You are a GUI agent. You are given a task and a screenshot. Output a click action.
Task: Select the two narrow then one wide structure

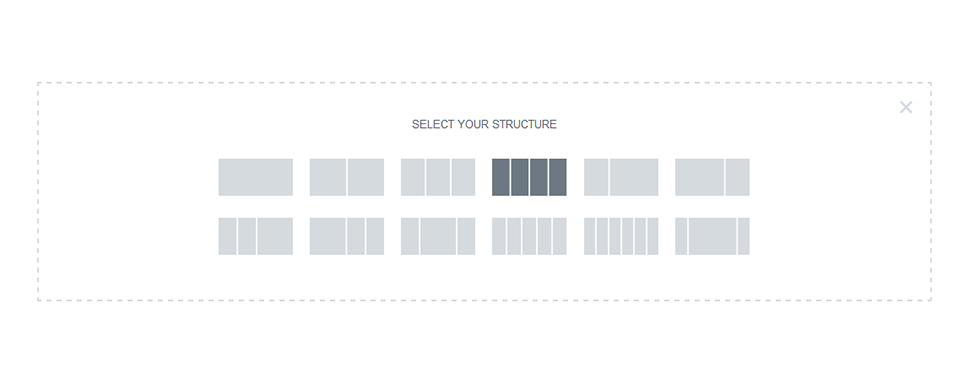point(255,236)
